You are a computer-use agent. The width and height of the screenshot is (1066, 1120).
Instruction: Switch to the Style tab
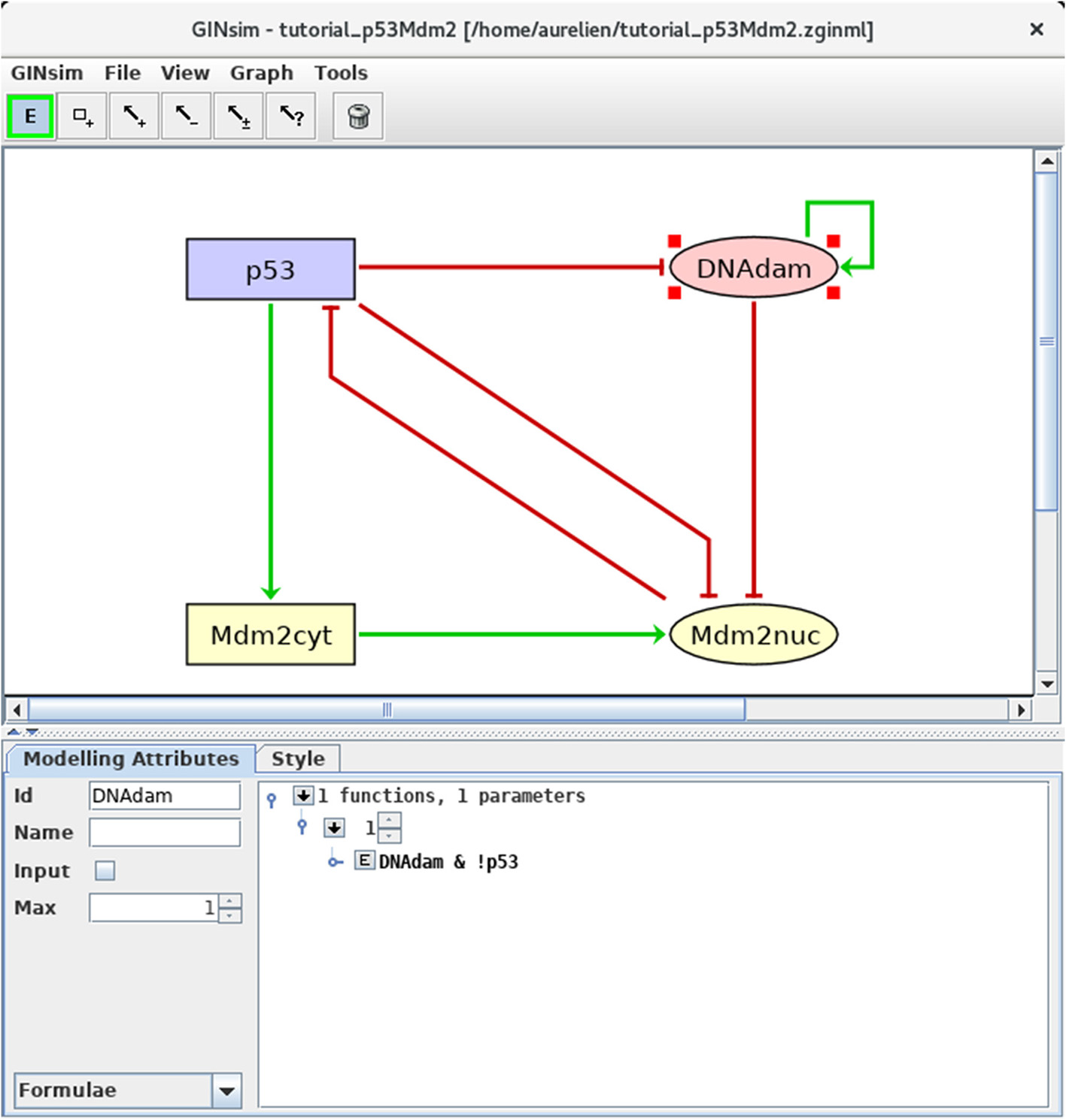pos(298,758)
